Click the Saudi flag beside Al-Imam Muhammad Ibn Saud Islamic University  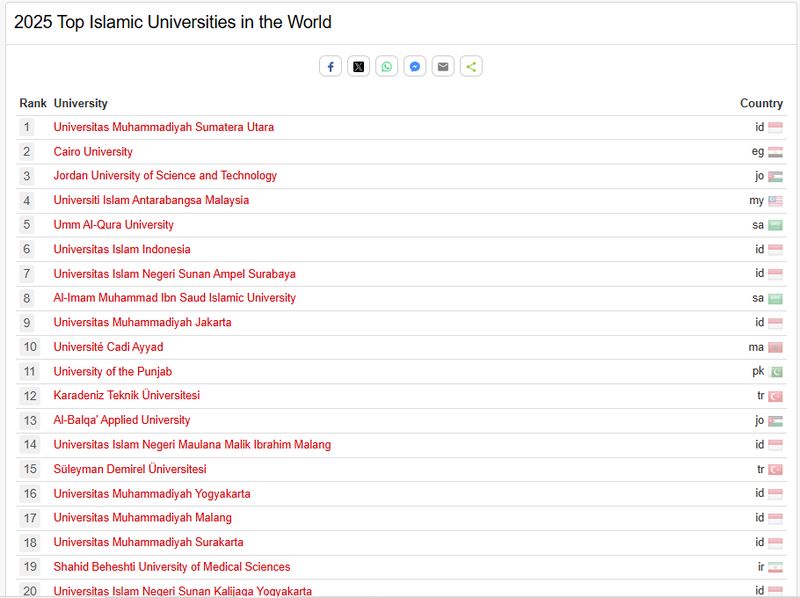775,298
